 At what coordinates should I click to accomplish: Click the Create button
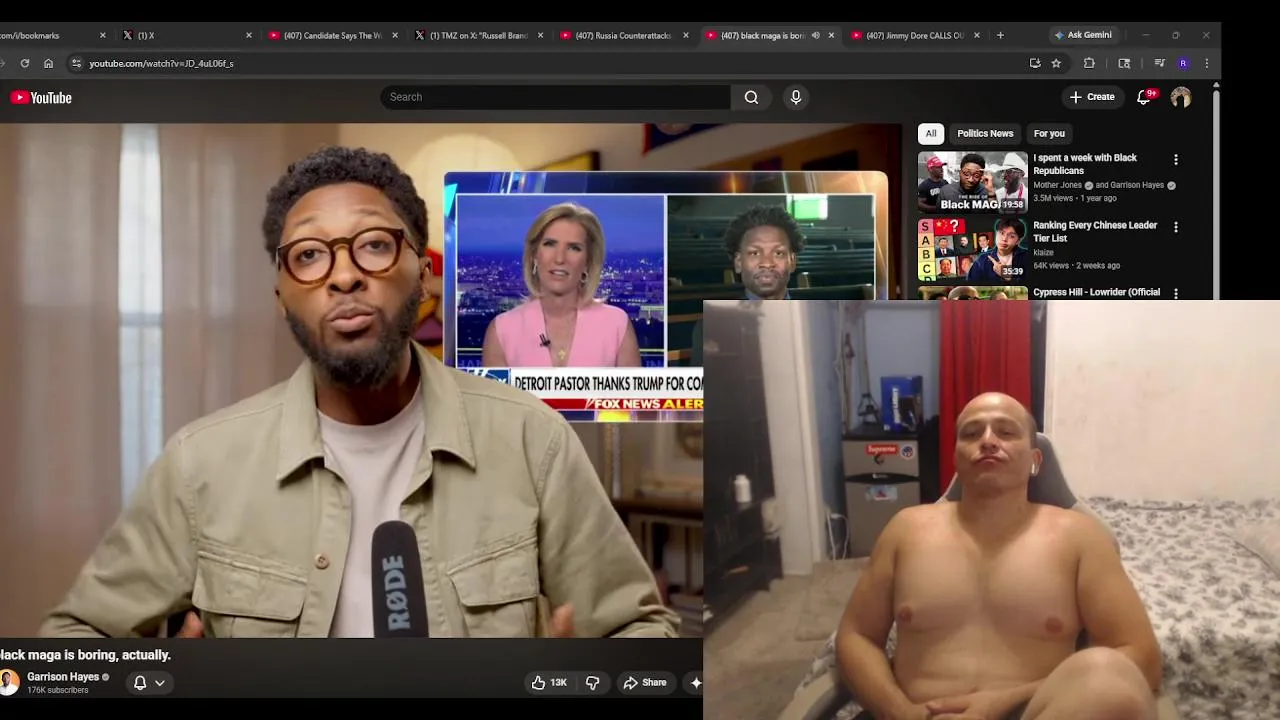[x=1092, y=97]
